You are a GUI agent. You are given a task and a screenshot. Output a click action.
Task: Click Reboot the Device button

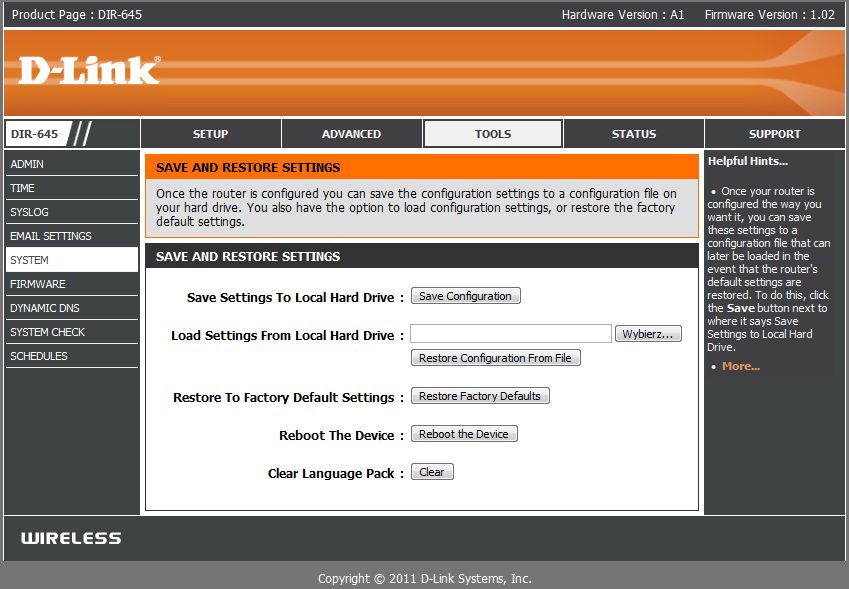pos(464,434)
